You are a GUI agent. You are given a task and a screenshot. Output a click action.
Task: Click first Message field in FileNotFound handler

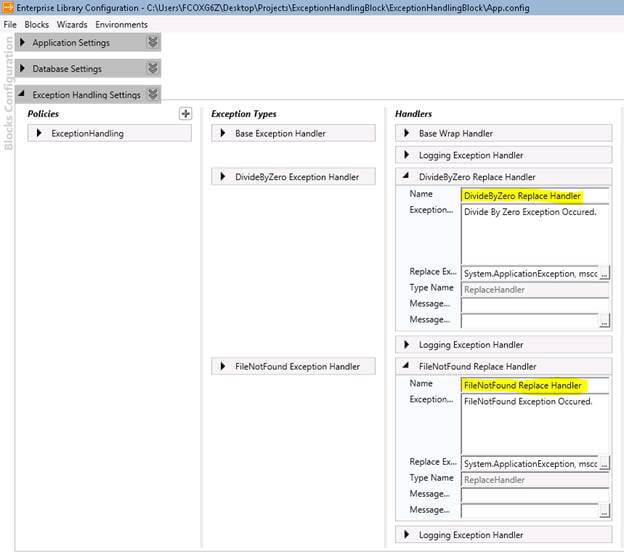[x=535, y=495]
